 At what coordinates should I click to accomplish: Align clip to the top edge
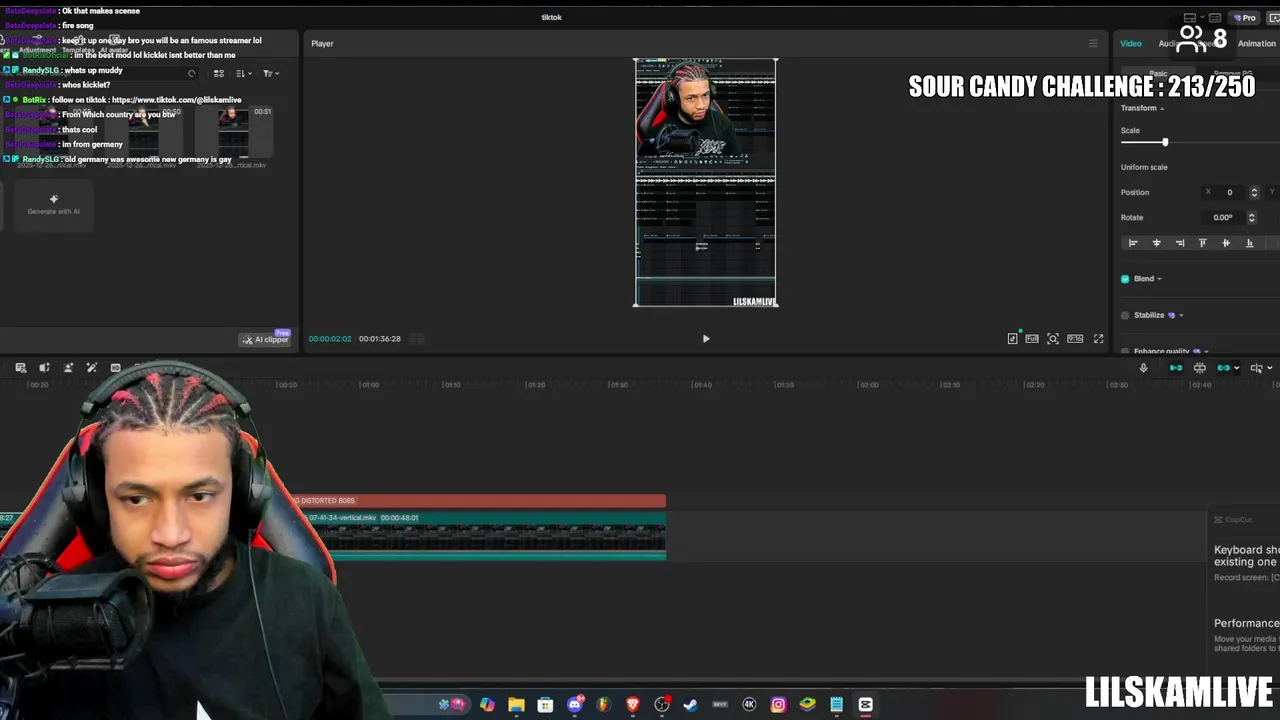(x=1203, y=243)
